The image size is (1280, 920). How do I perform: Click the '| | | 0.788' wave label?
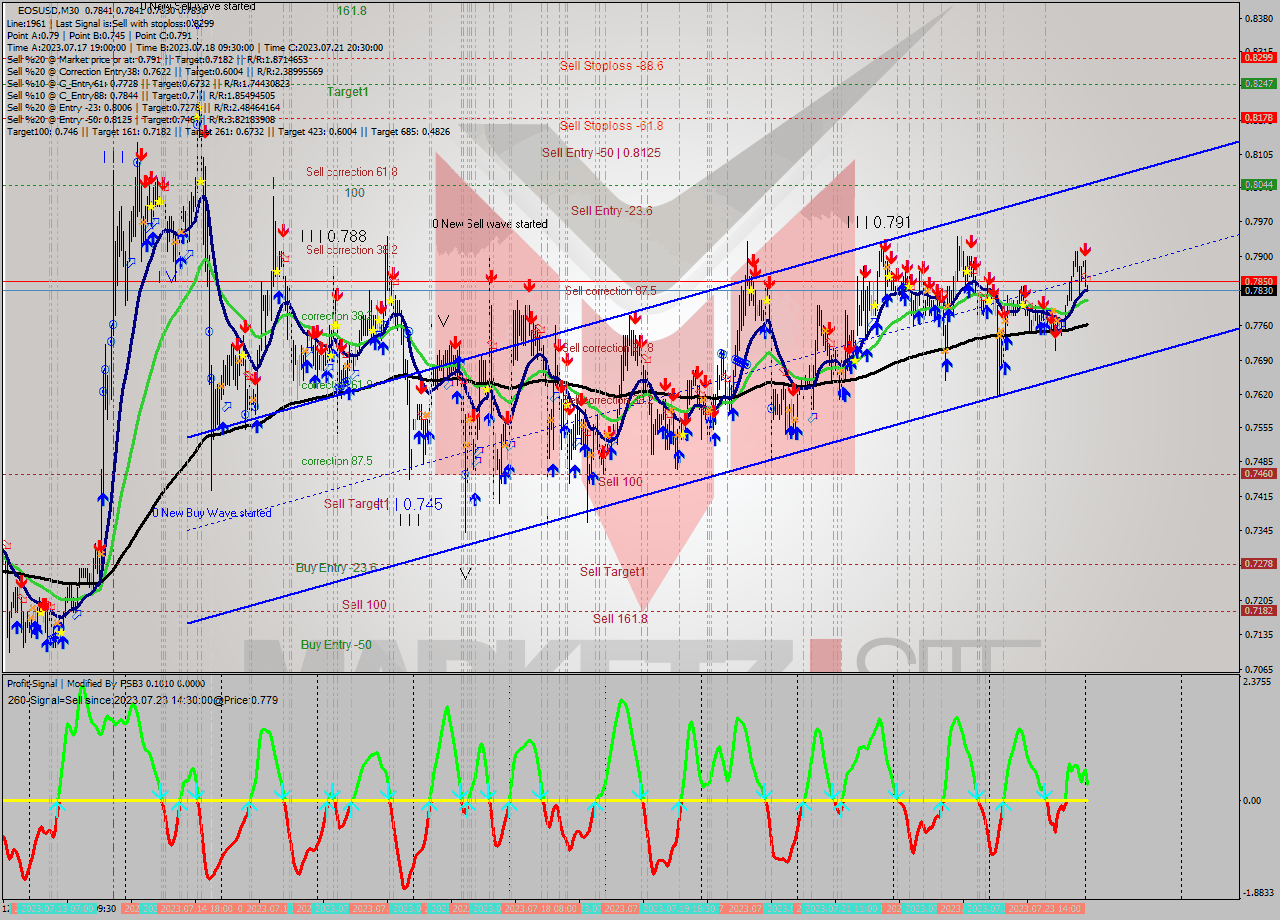(335, 236)
